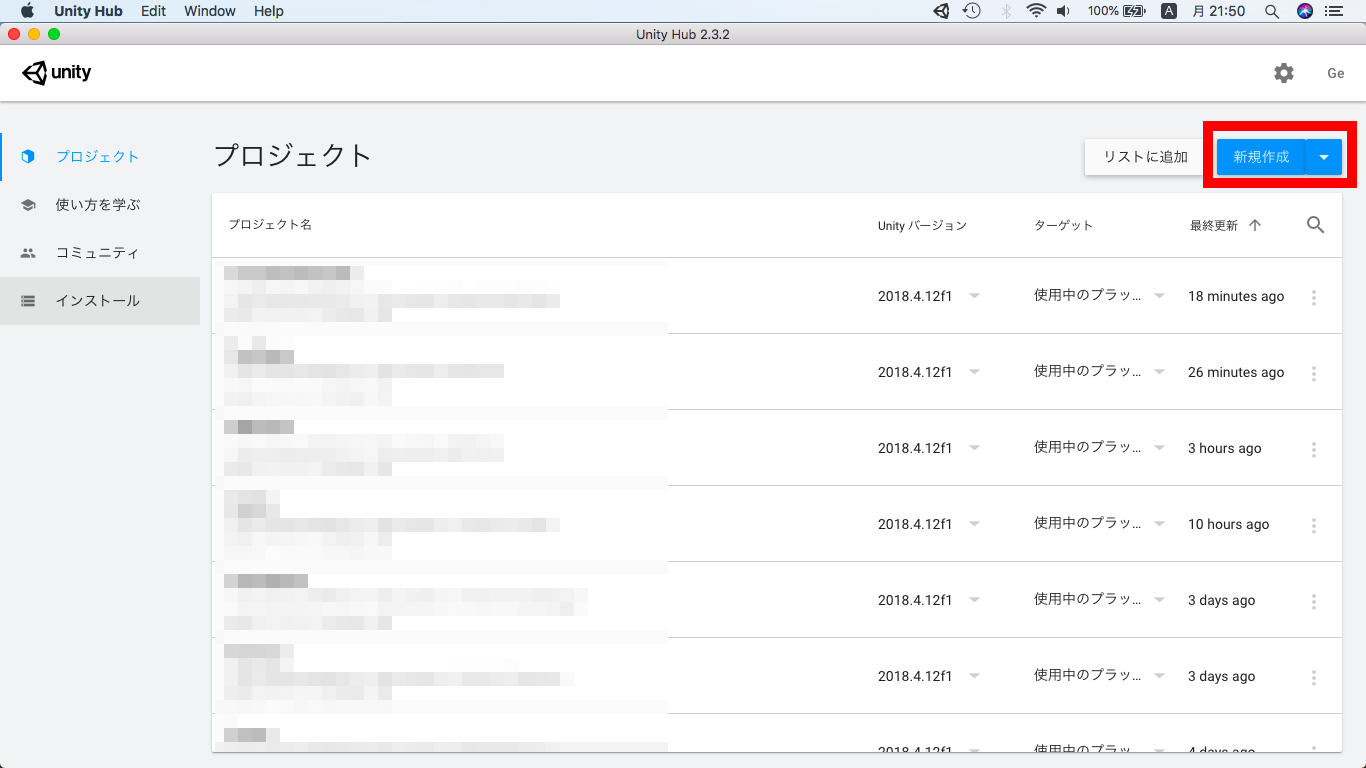The width and height of the screenshot is (1366, 768).
Task: Open the Help menu
Action: tap(269, 11)
